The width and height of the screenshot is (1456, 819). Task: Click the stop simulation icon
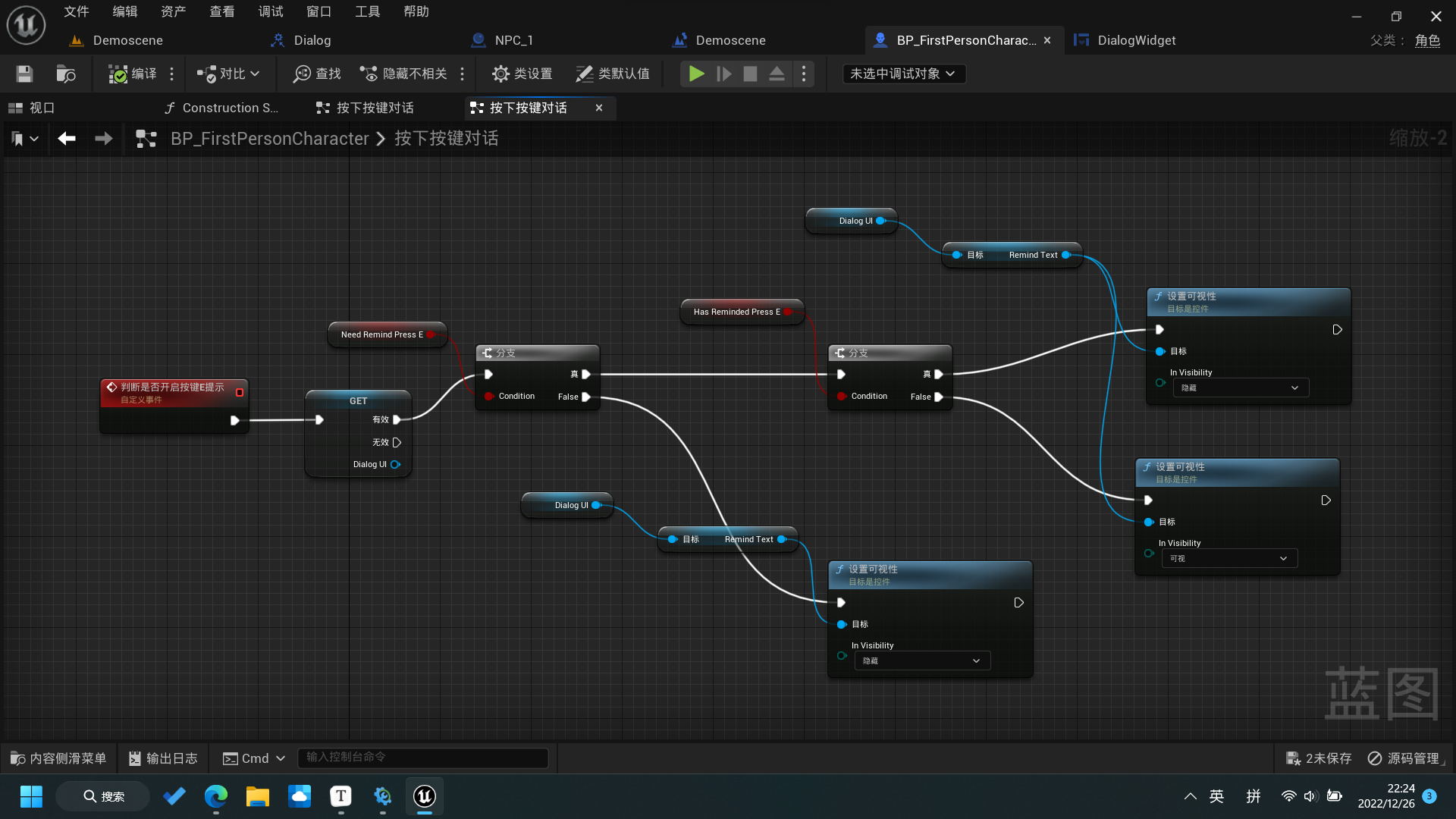(750, 74)
